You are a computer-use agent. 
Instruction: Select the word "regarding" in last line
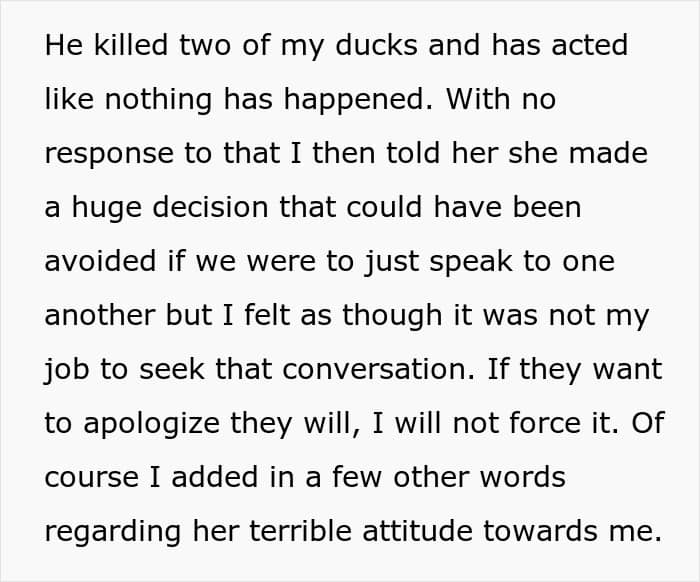pos(113,532)
